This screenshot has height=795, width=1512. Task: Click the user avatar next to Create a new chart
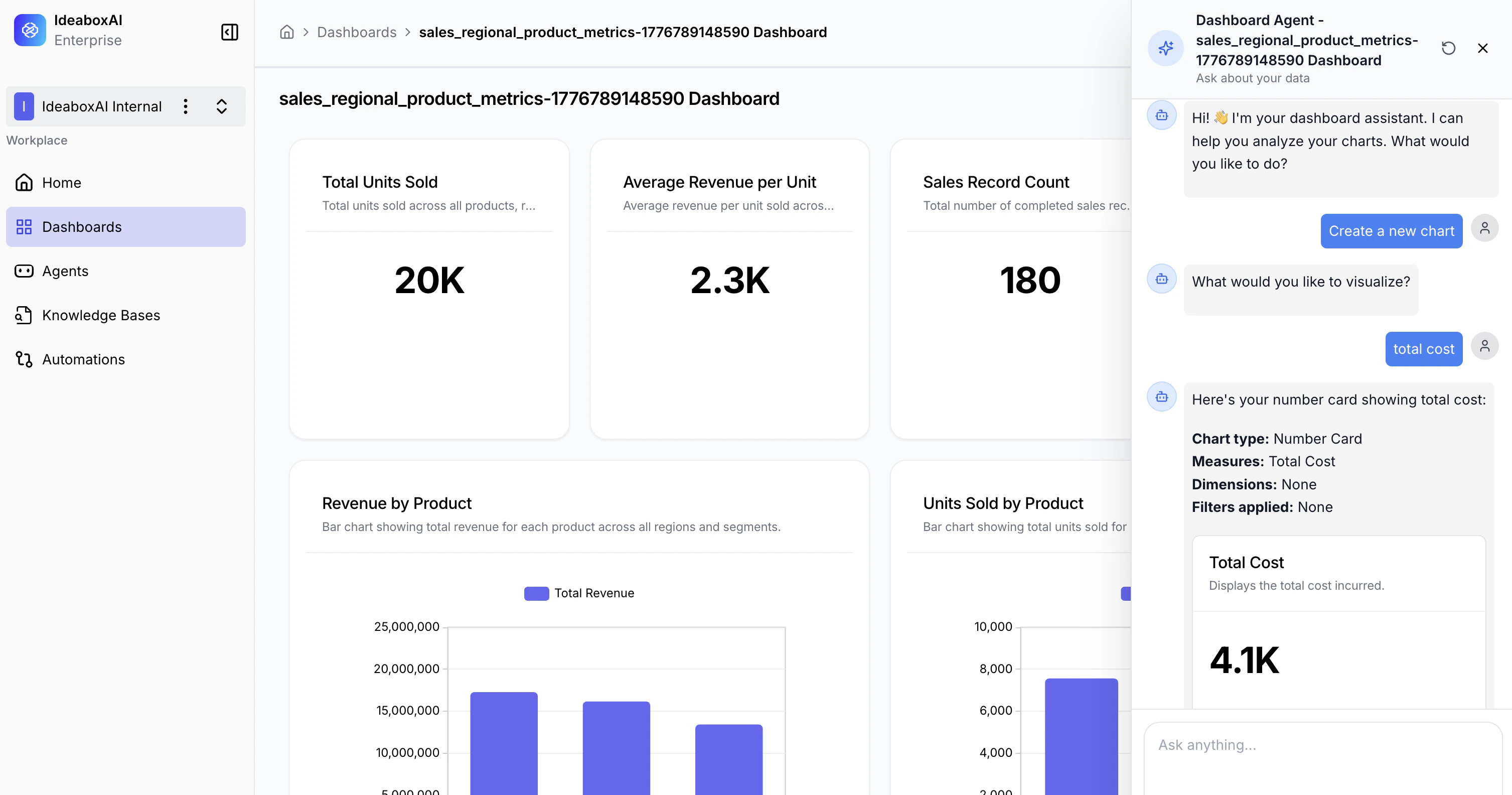(1484, 228)
